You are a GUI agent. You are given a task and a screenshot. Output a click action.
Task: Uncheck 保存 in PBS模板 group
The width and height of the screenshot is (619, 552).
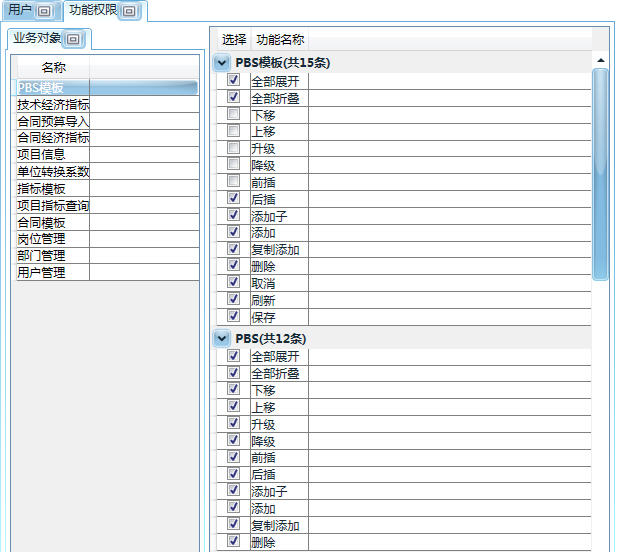tap(233, 316)
